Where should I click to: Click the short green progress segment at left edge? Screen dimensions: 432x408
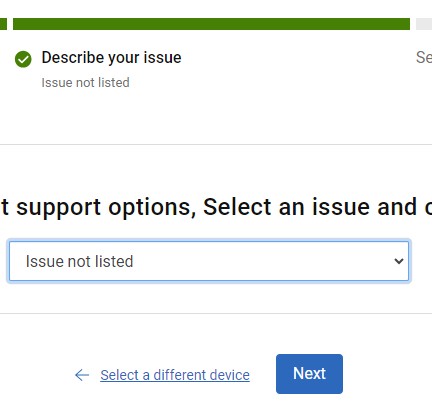3,24
